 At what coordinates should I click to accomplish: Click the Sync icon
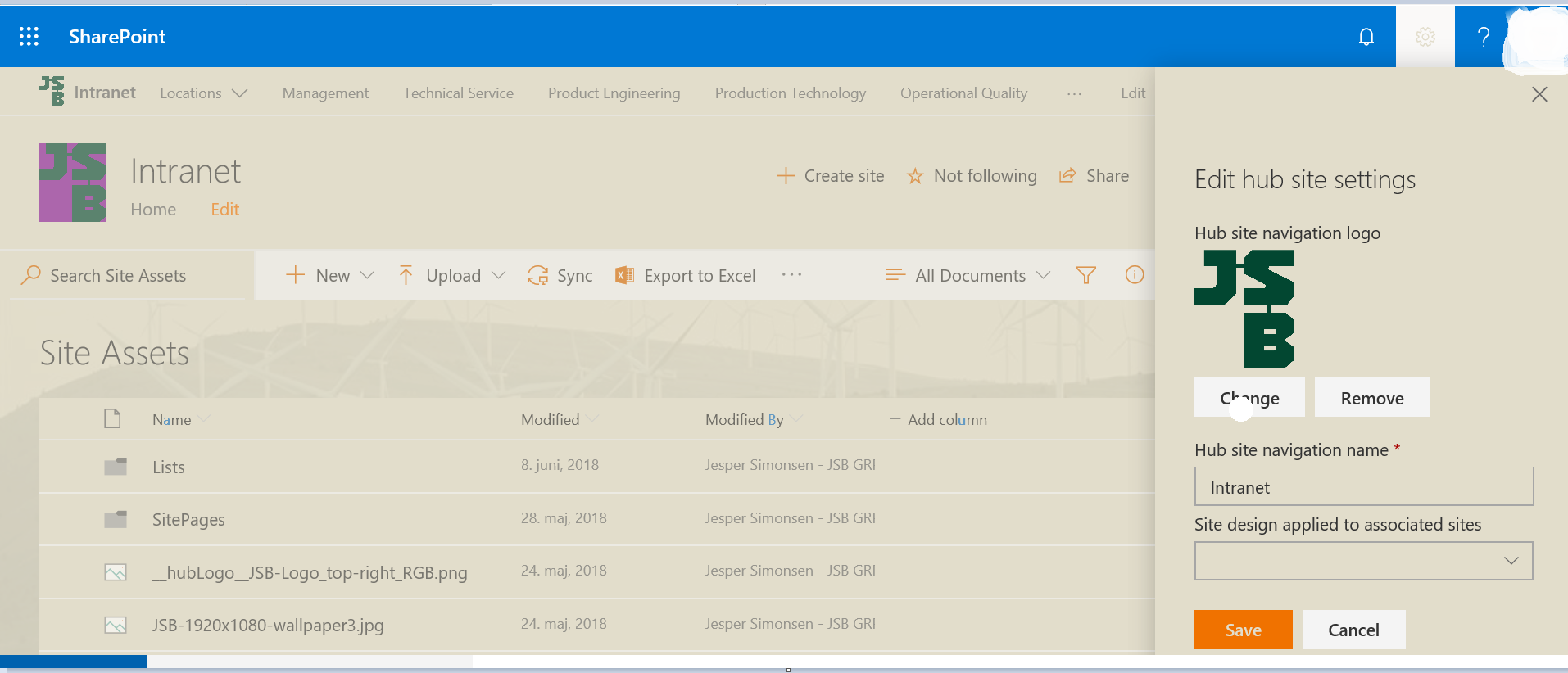(537, 275)
